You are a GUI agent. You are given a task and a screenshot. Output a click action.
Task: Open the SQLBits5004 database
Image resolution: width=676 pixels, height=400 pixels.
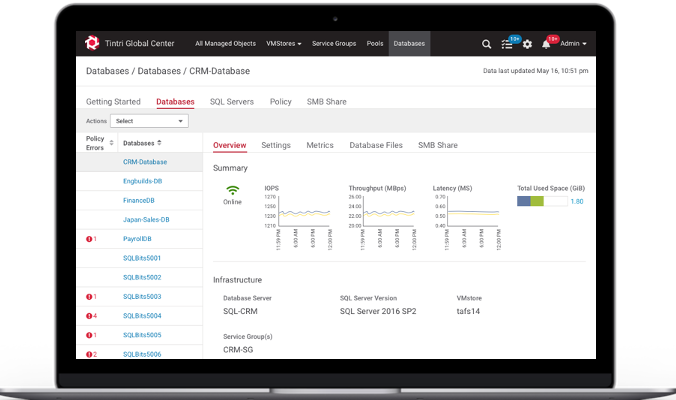click(x=142, y=316)
